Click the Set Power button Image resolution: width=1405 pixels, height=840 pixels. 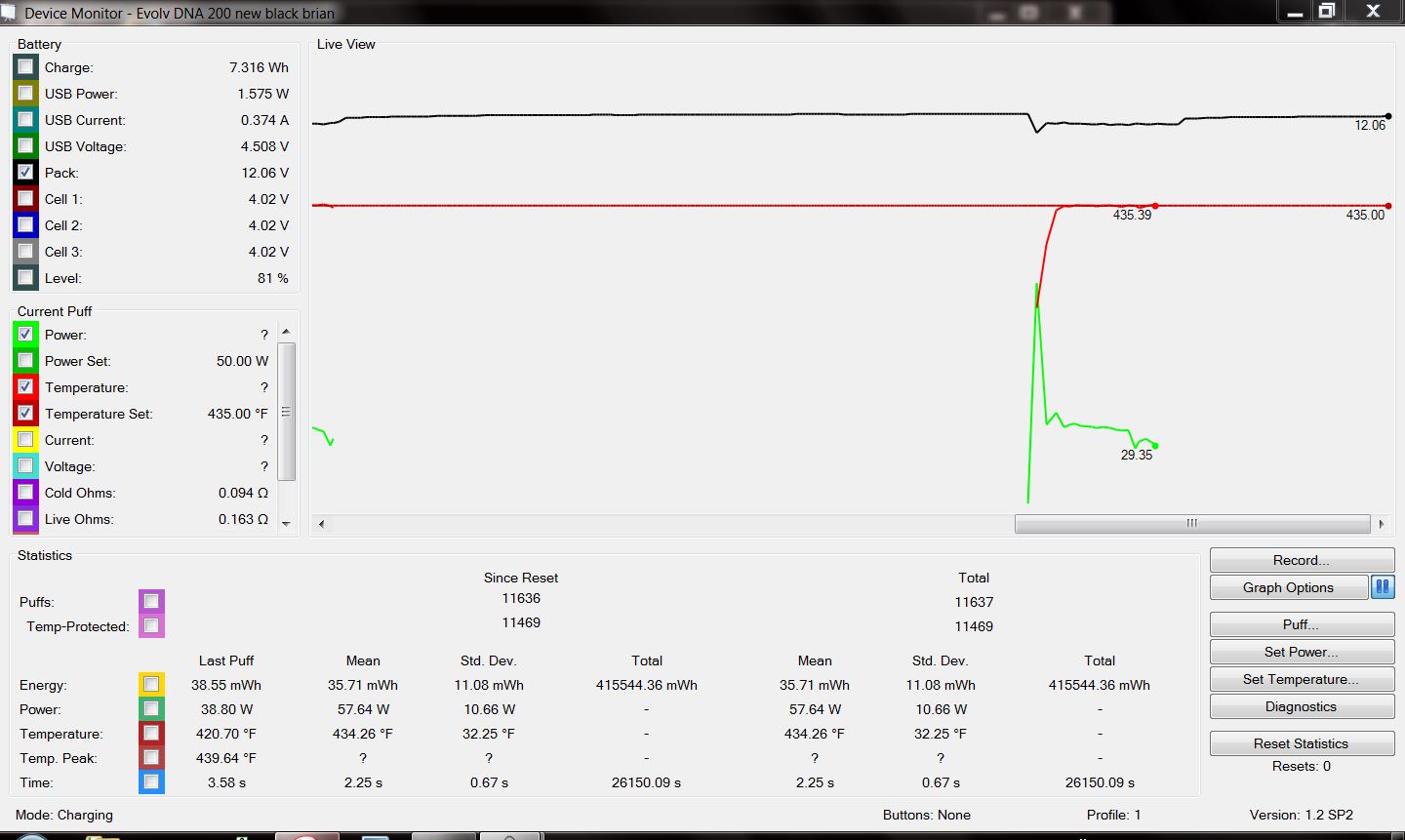click(x=1301, y=652)
